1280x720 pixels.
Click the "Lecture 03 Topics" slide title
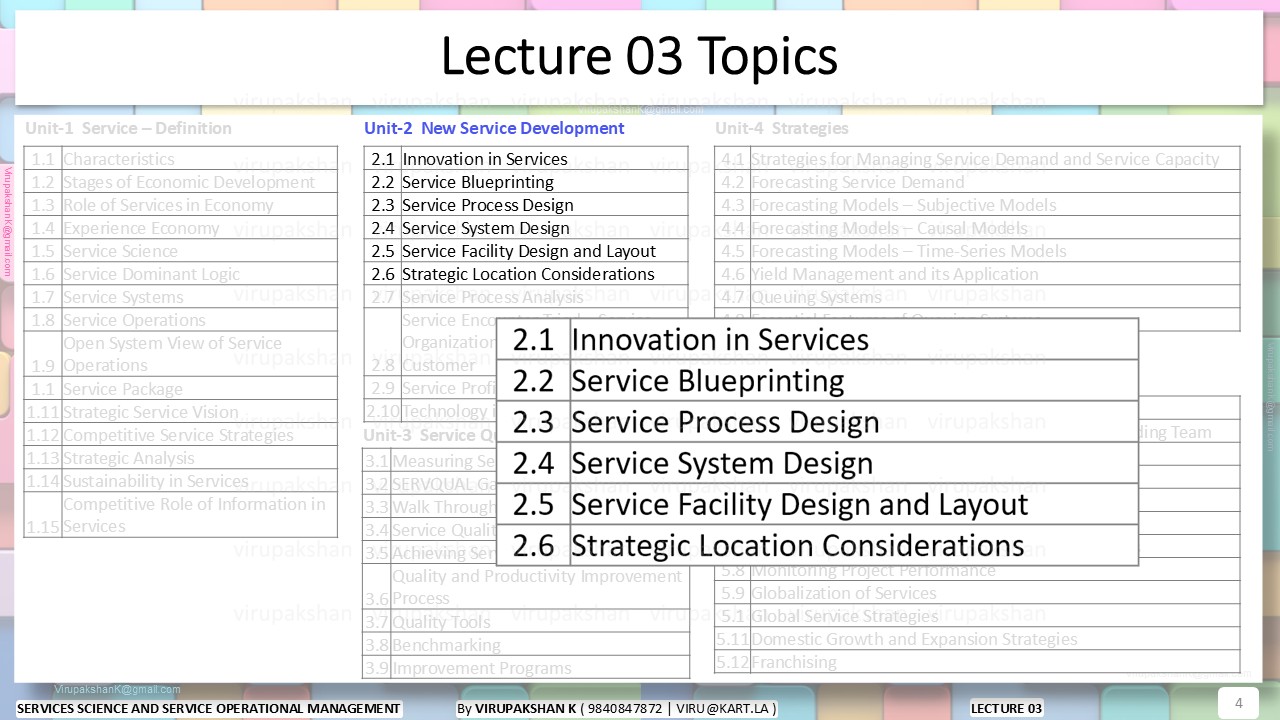pos(639,57)
